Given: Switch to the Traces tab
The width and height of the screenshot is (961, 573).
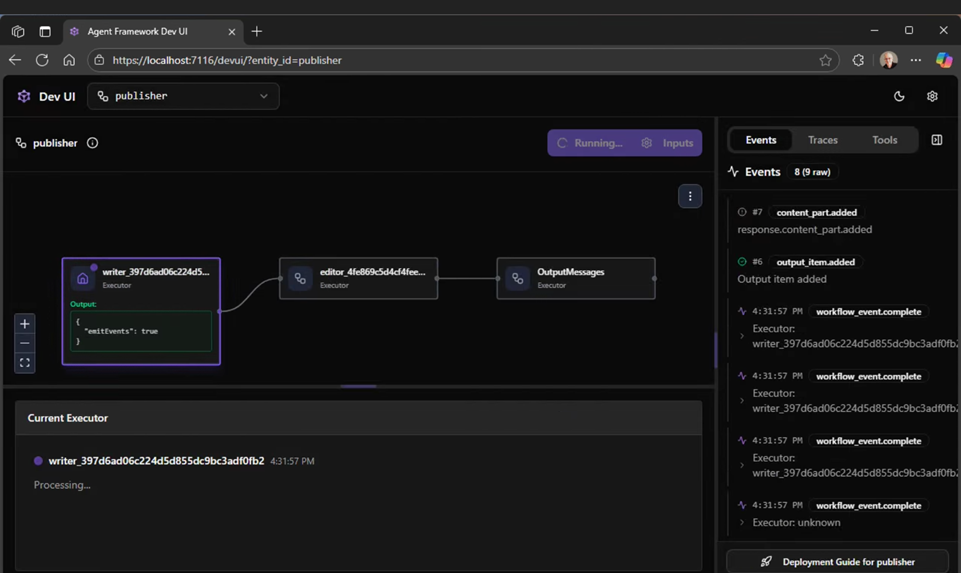Looking at the screenshot, I should (822, 140).
